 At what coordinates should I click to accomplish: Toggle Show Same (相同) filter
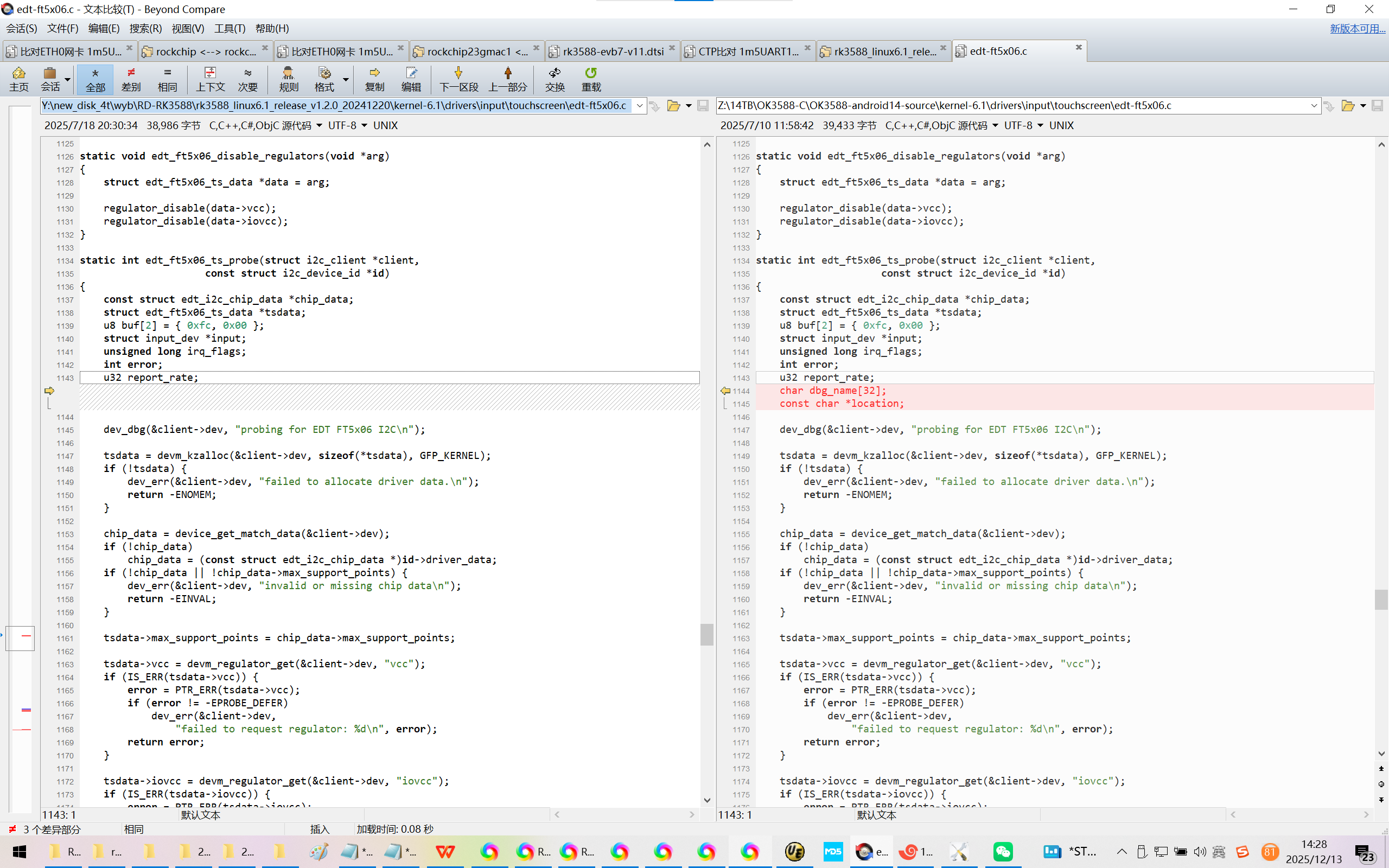(167, 79)
